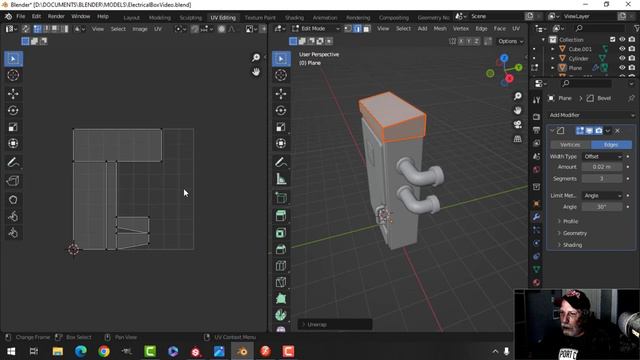Click the UV editor pan hand icon
640x360 pixels.
[256, 72]
